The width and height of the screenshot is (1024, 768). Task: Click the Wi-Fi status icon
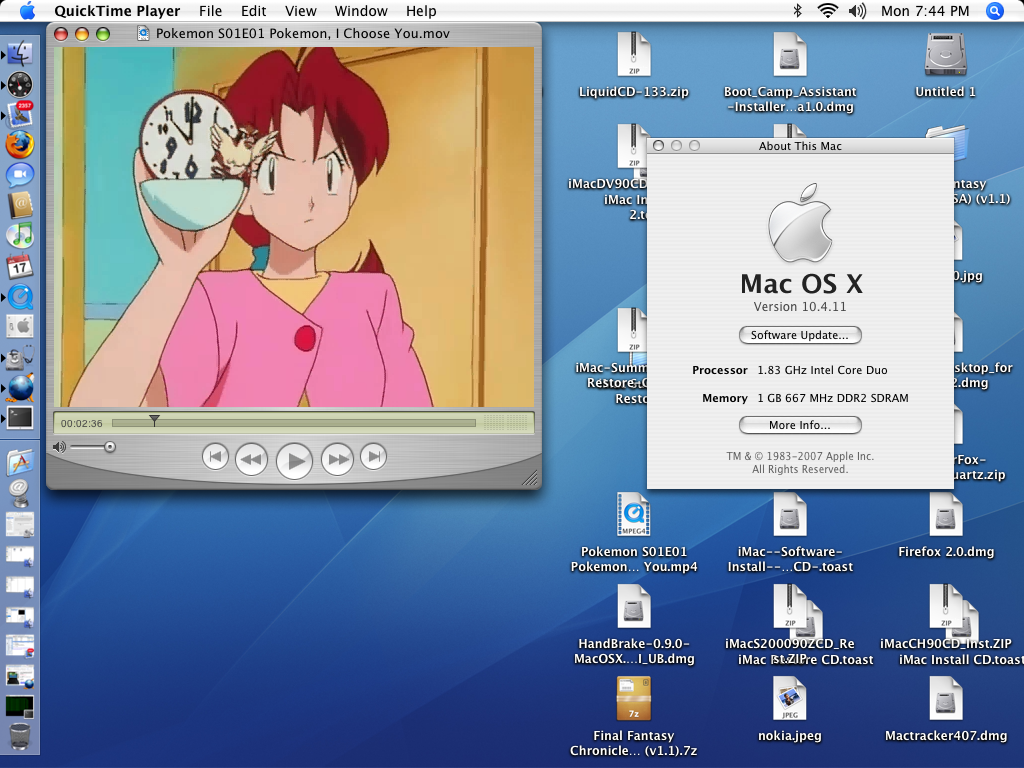click(x=826, y=11)
